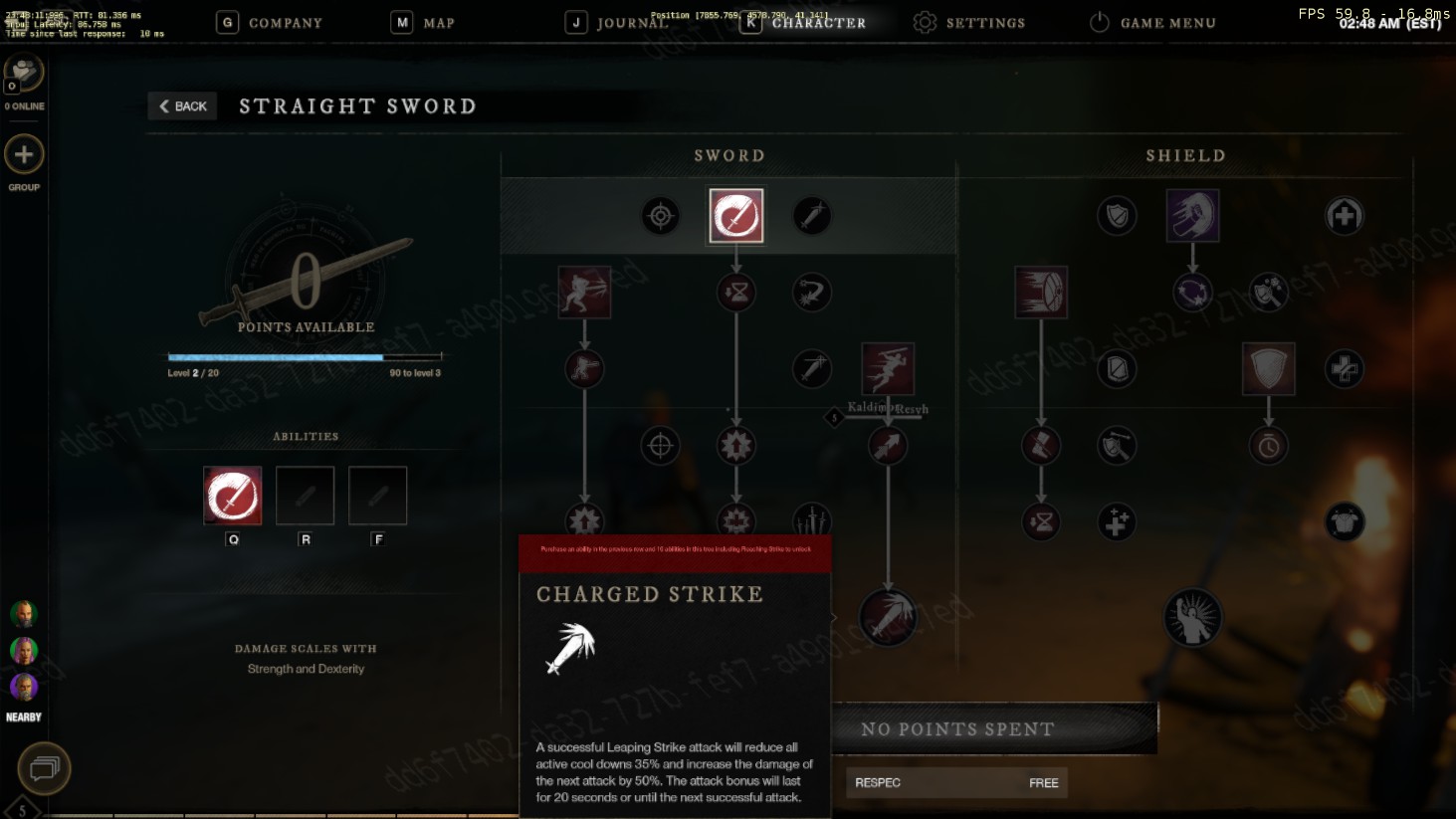This screenshot has height=819, width=1456.
Task: Go back with the Back button
Action: [x=182, y=105]
